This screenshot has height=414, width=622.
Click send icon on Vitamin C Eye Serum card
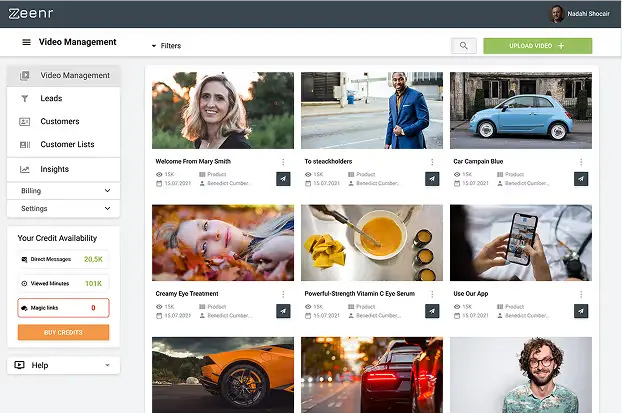(x=432, y=311)
